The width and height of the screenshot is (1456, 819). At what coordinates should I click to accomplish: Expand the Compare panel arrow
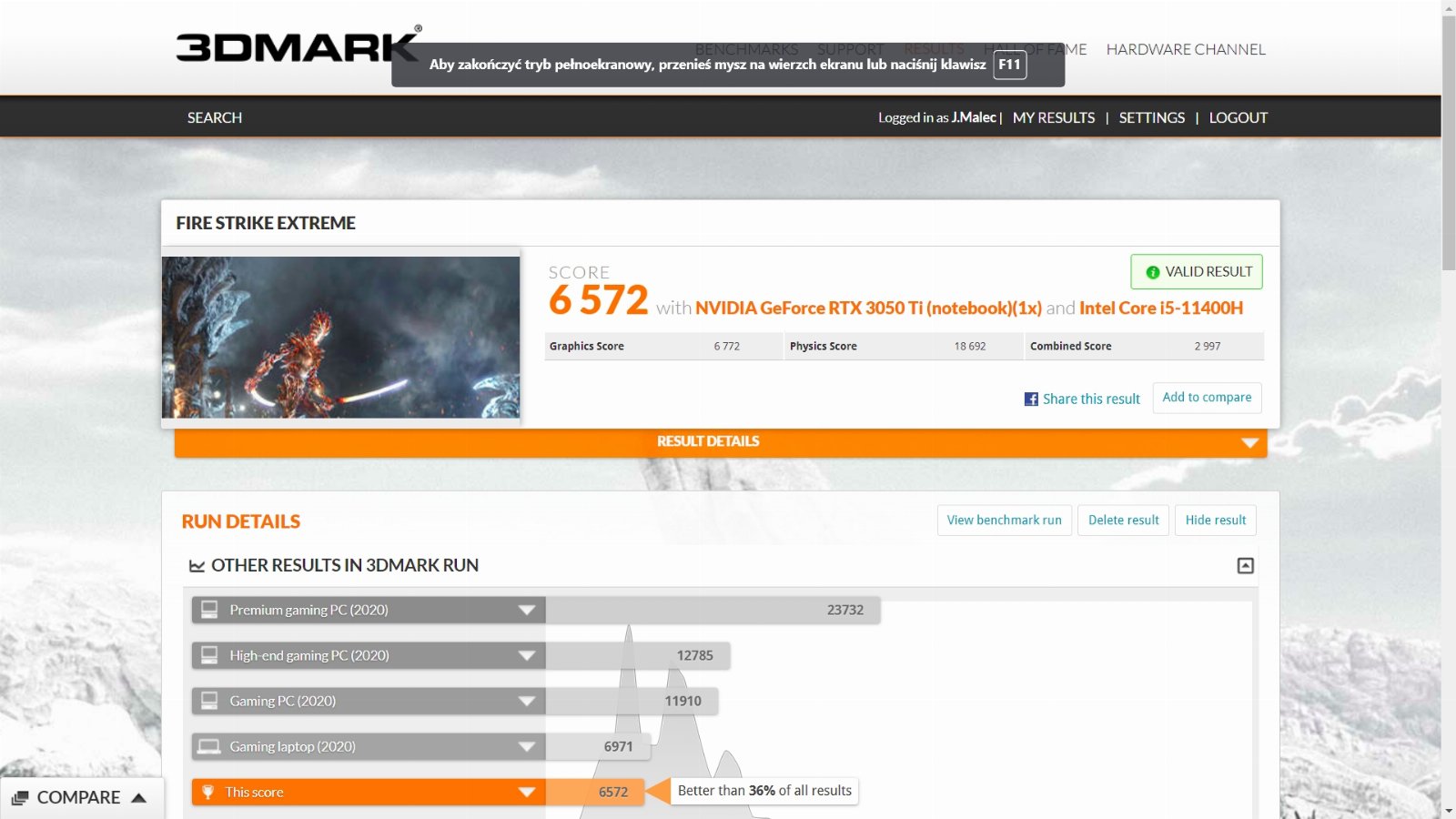tap(139, 797)
